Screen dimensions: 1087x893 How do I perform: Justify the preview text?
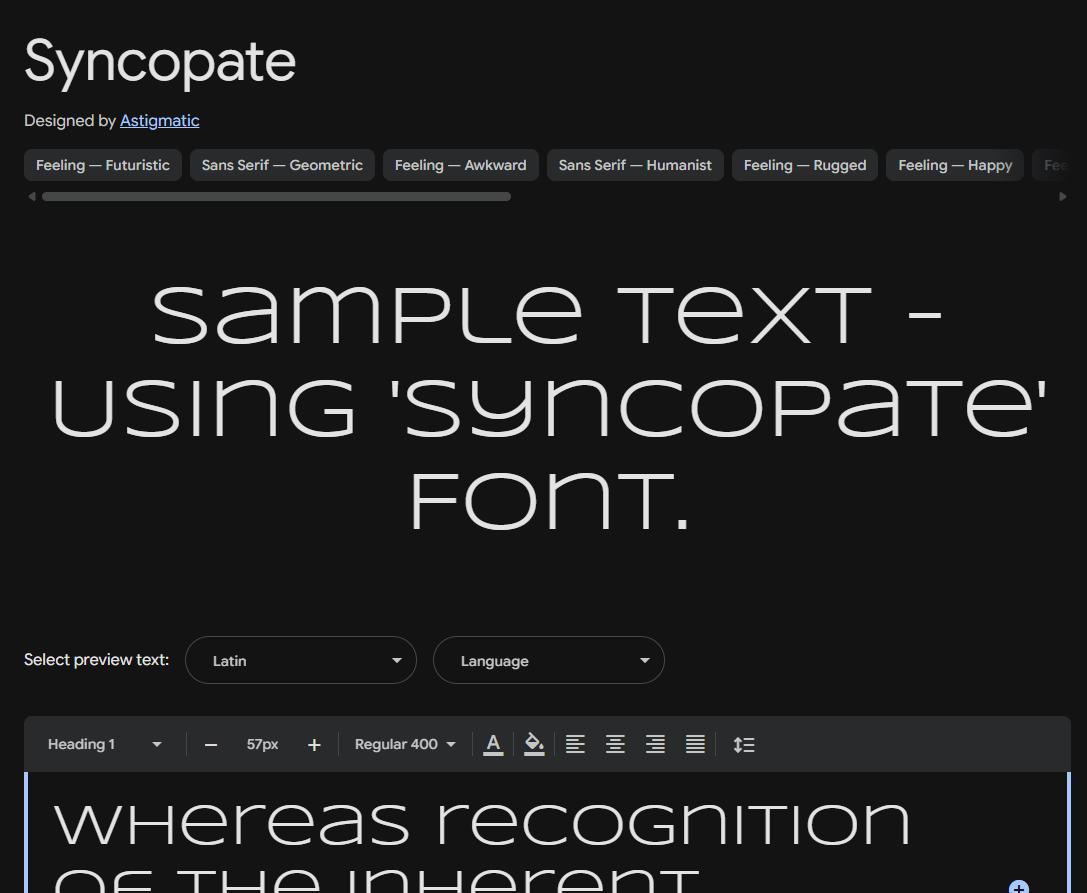[x=695, y=745]
